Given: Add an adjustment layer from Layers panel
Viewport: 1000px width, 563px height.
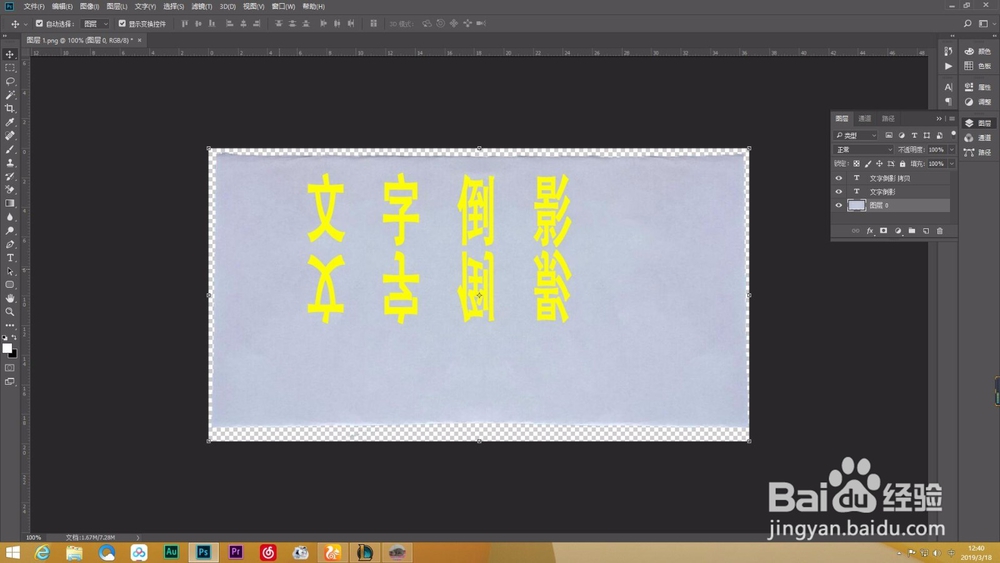Looking at the screenshot, I should point(897,231).
